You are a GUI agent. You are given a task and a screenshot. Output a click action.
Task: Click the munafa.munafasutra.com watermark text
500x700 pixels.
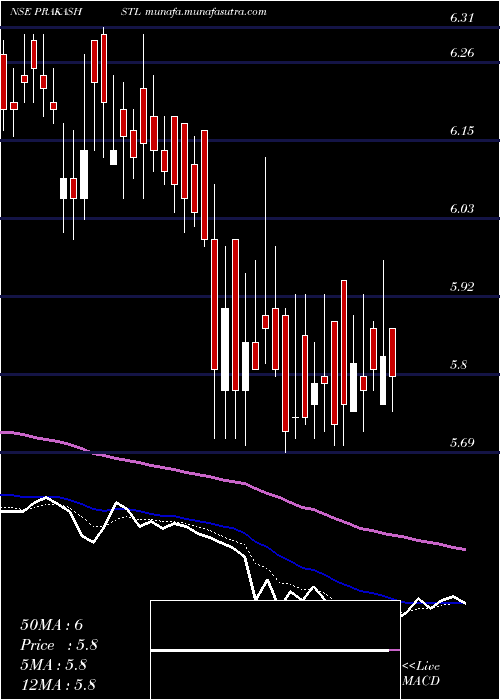tap(206, 12)
